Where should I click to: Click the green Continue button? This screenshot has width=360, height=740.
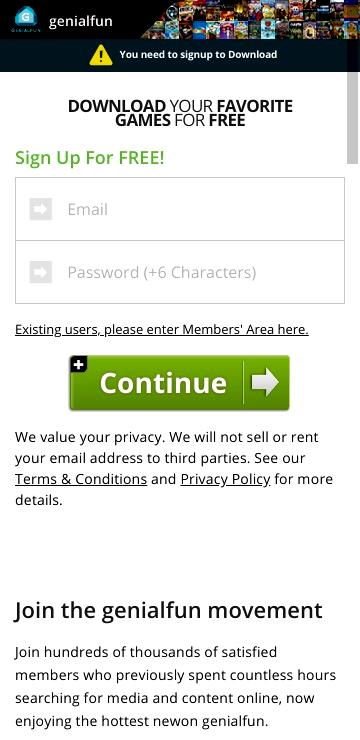(179, 383)
